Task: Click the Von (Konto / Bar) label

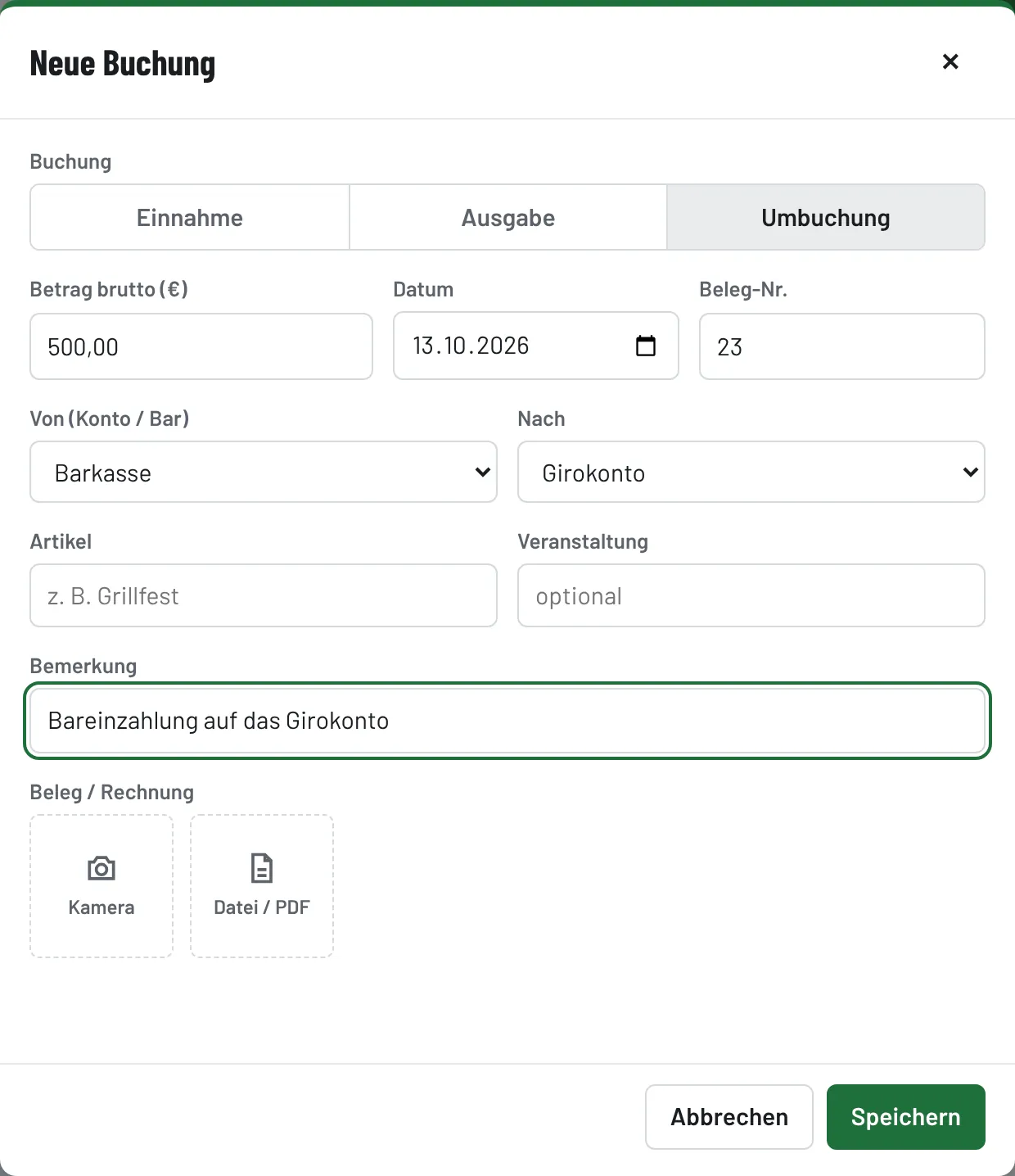Action: [110, 418]
